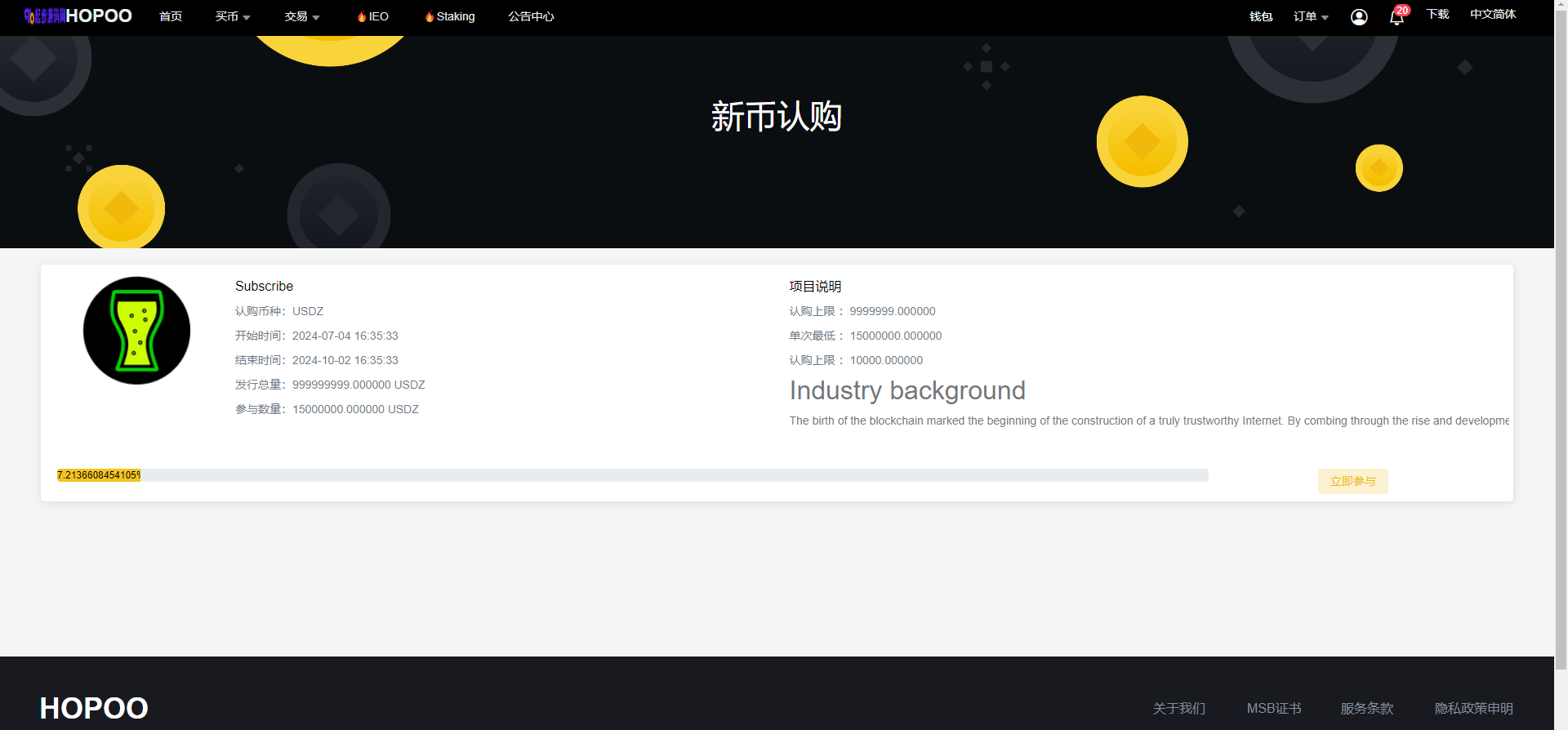
Task: Click the HOPOO logo in header
Action: point(78,16)
